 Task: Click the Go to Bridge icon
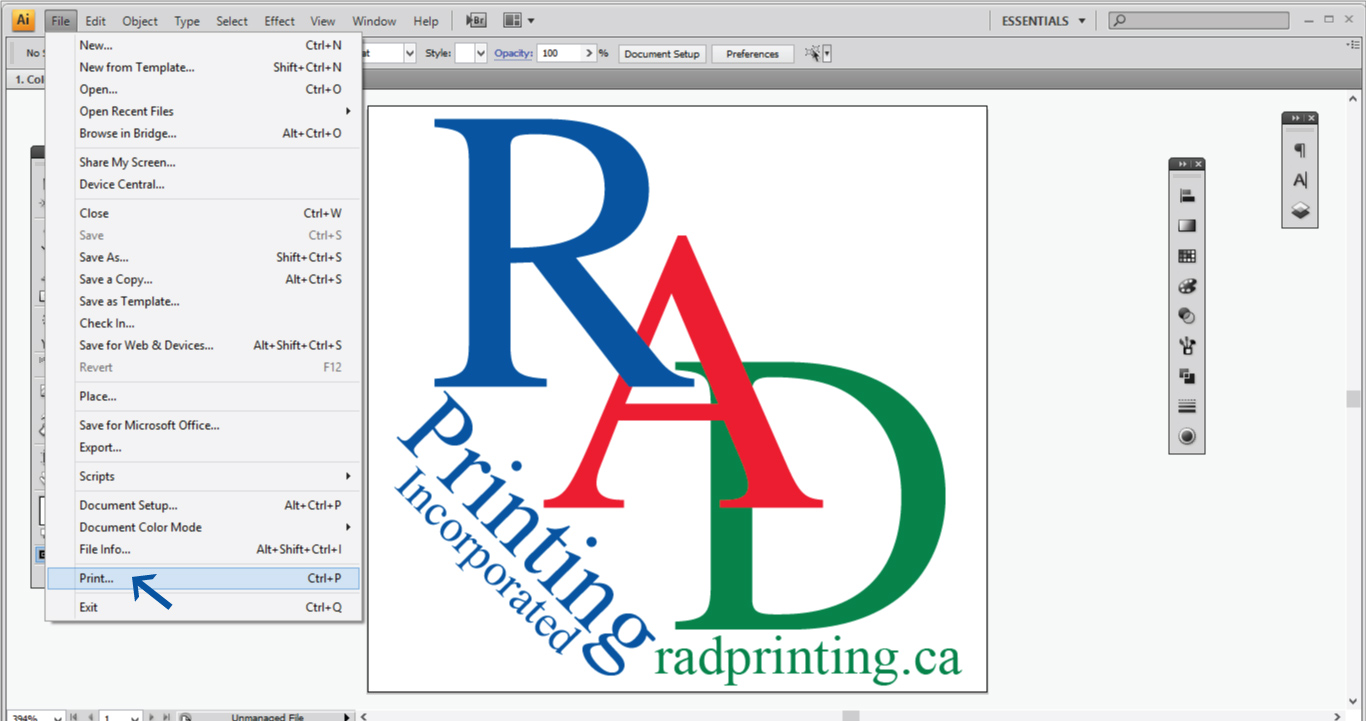(x=474, y=20)
